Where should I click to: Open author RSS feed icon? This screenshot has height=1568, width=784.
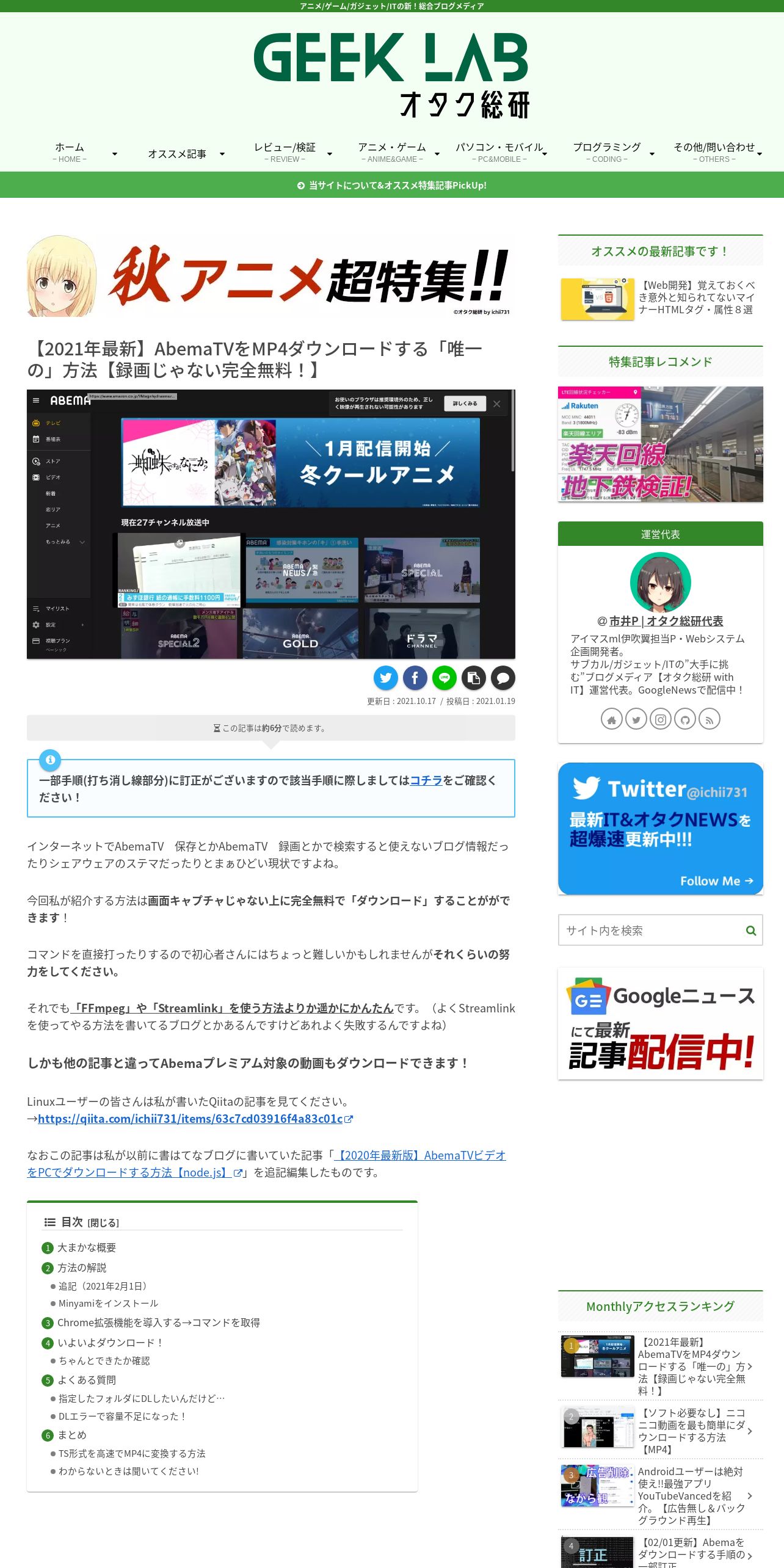pos(710,719)
